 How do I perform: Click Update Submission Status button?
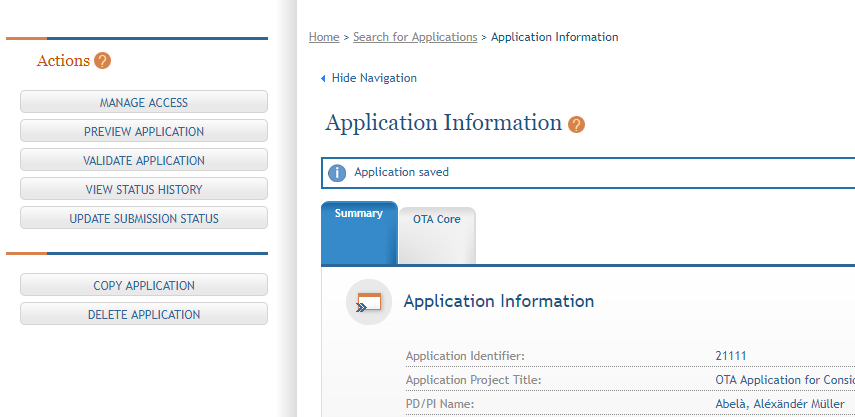[144, 218]
